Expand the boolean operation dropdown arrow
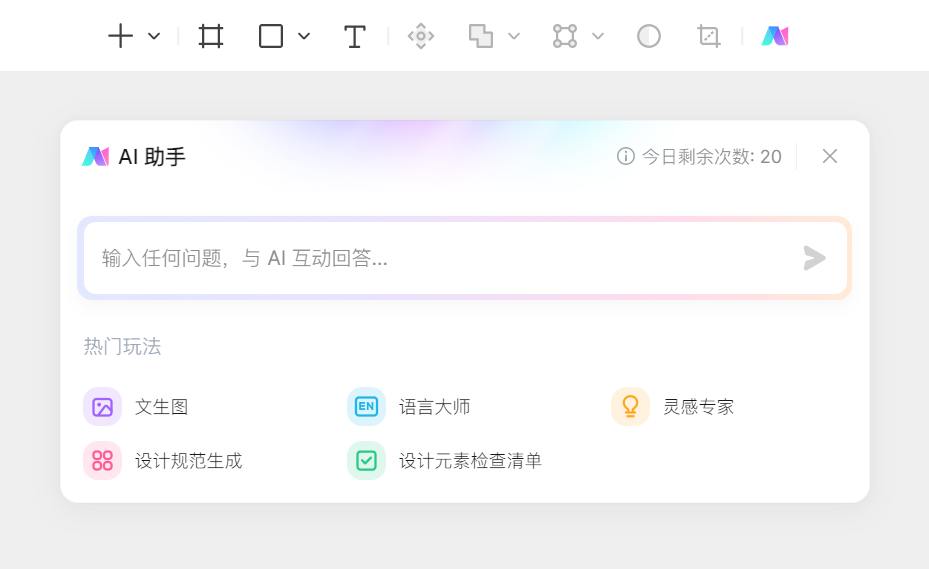This screenshot has height=569, width=929. [x=514, y=36]
